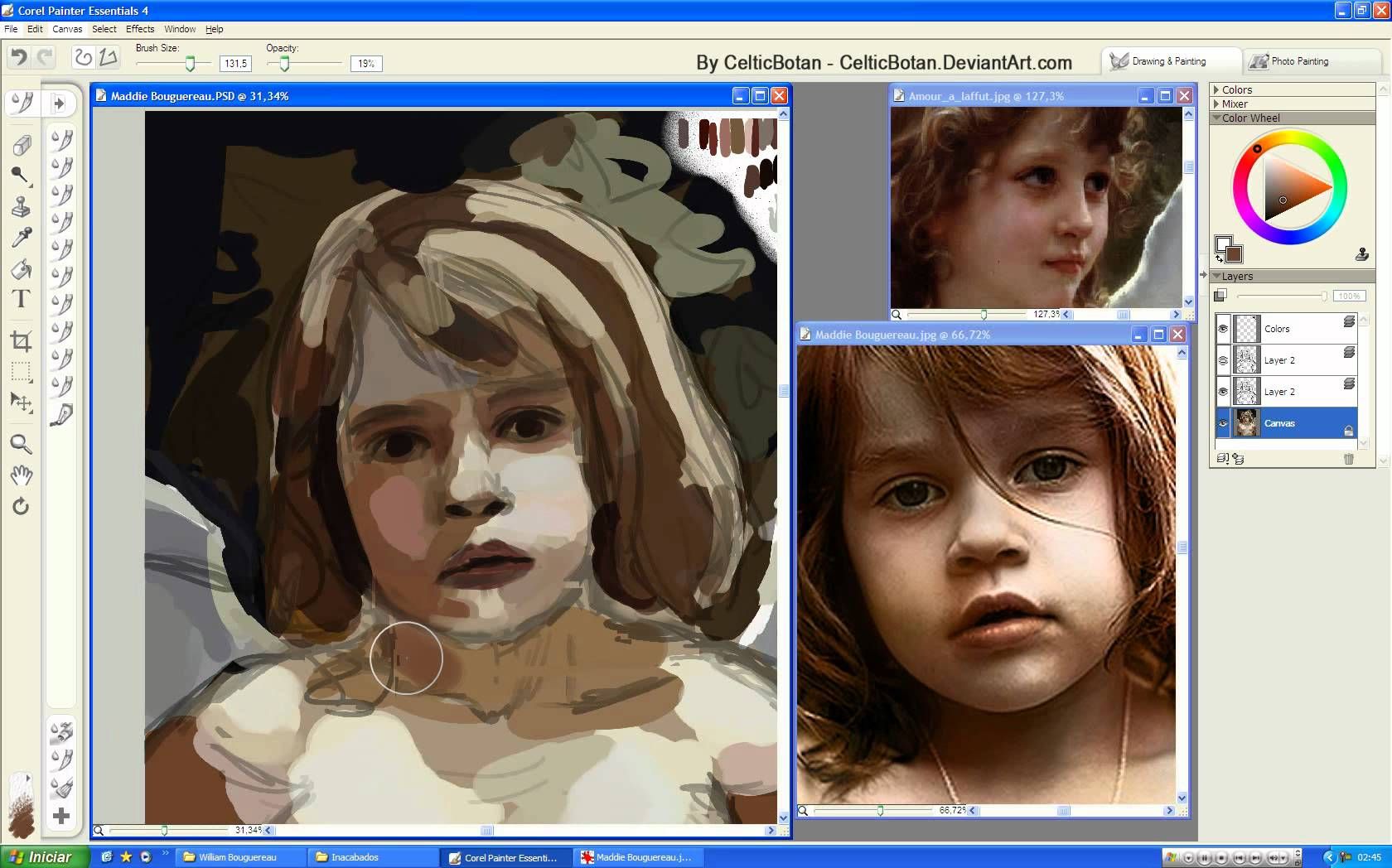1392x868 pixels.
Task: Click the layer opacity 100% field
Action: click(x=1349, y=296)
